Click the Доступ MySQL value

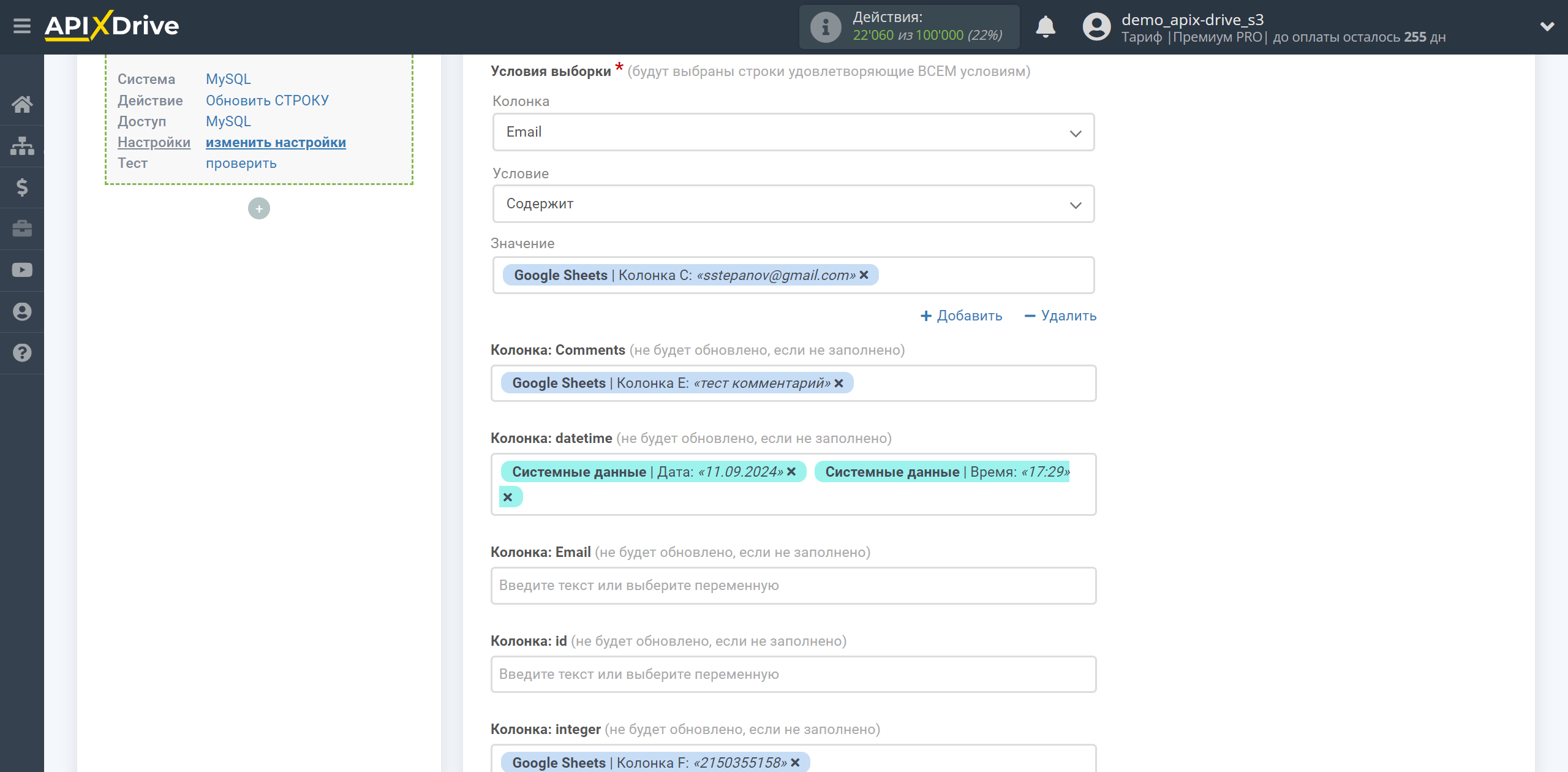[x=228, y=121]
